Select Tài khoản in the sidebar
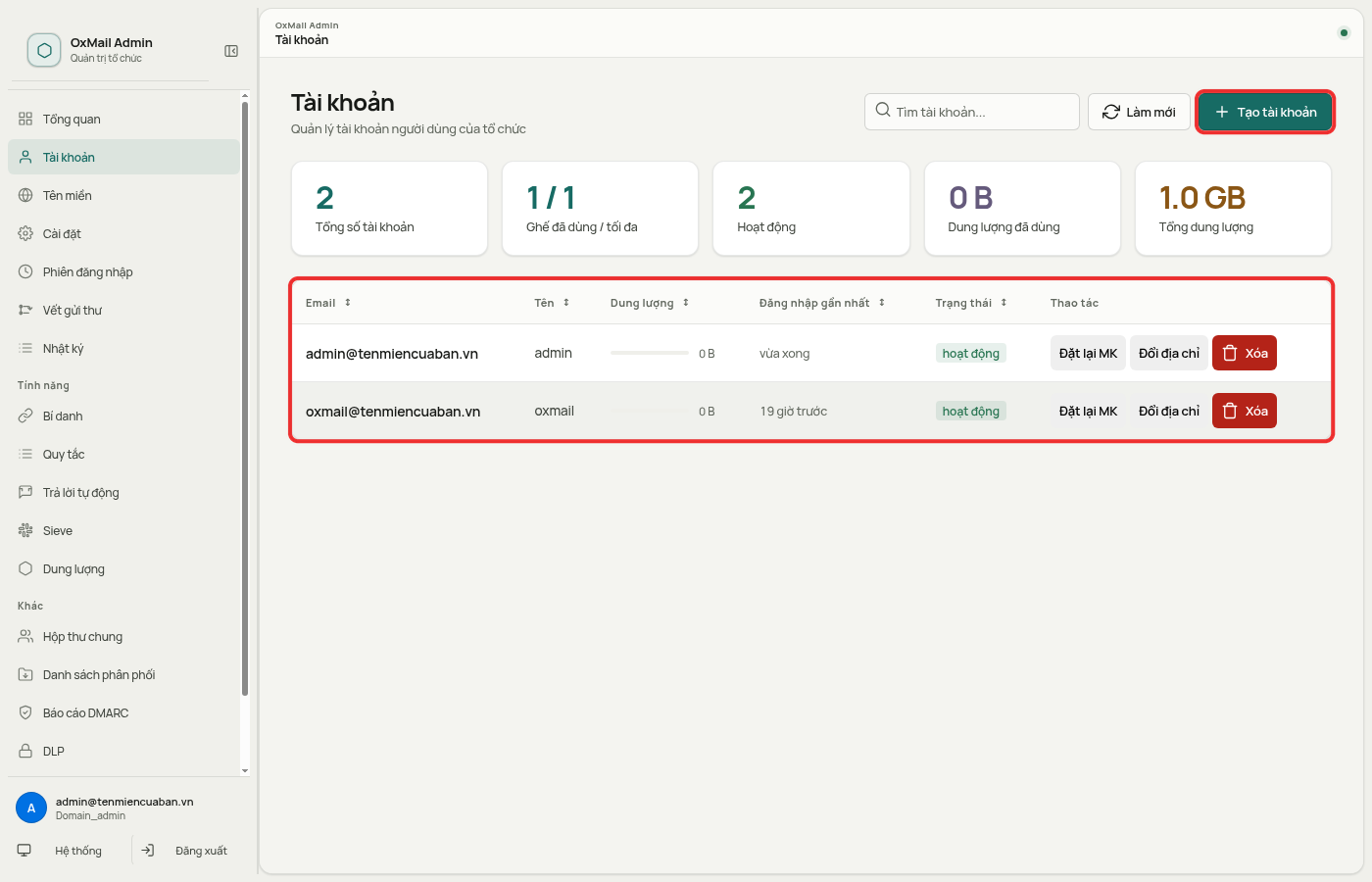 (x=123, y=157)
